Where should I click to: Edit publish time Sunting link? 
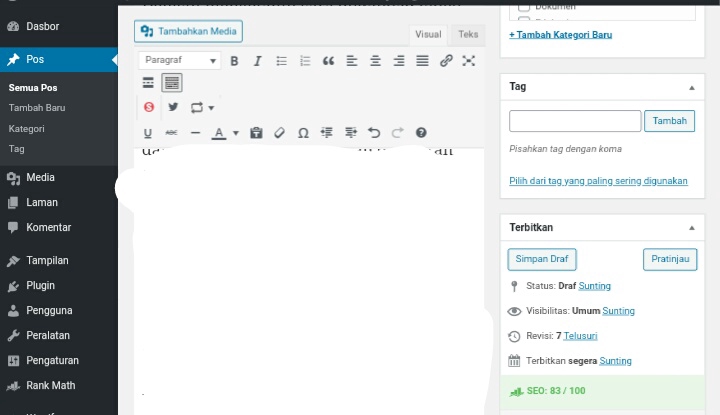pos(615,361)
